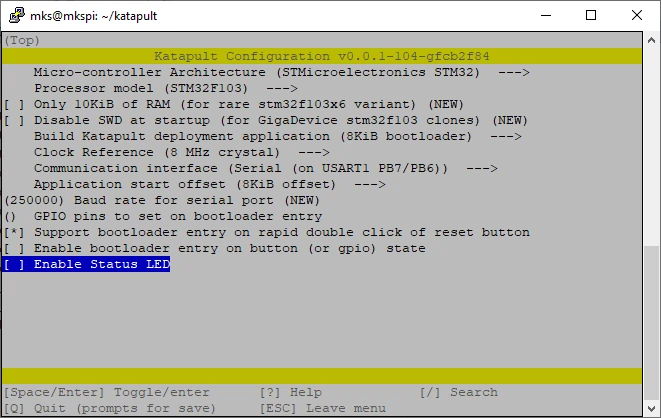Open the Communication interface submenu

pos(266,169)
